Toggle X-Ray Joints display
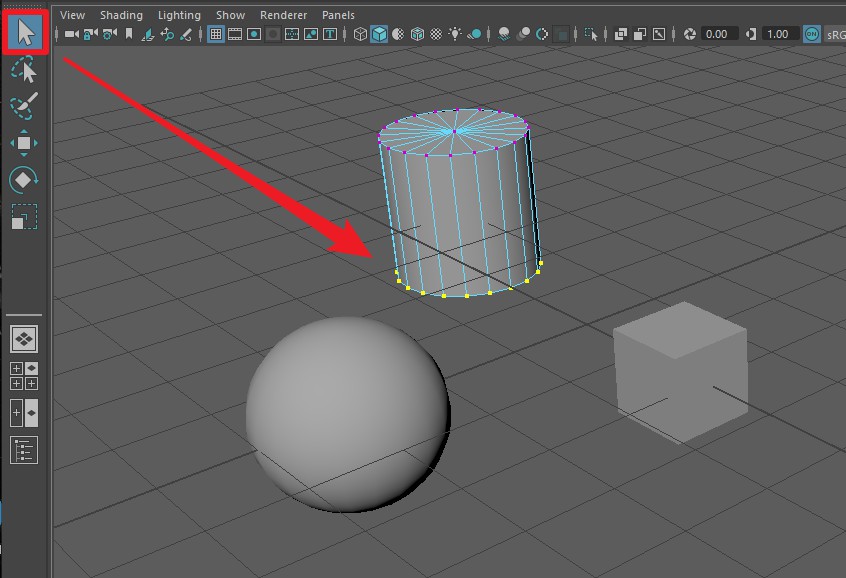Viewport: 846px width, 578px height. [659, 35]
